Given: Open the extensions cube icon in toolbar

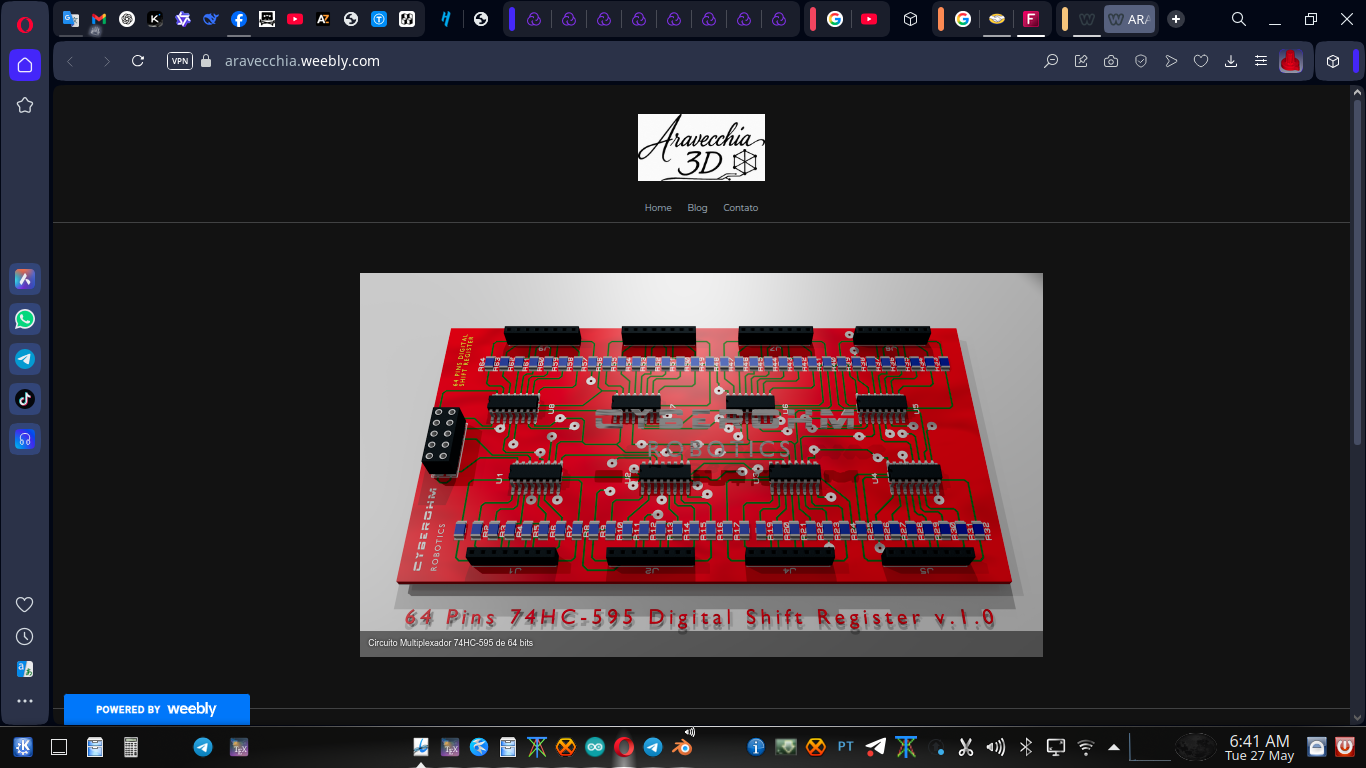Looking at the screenshot, I should 1333,61.
